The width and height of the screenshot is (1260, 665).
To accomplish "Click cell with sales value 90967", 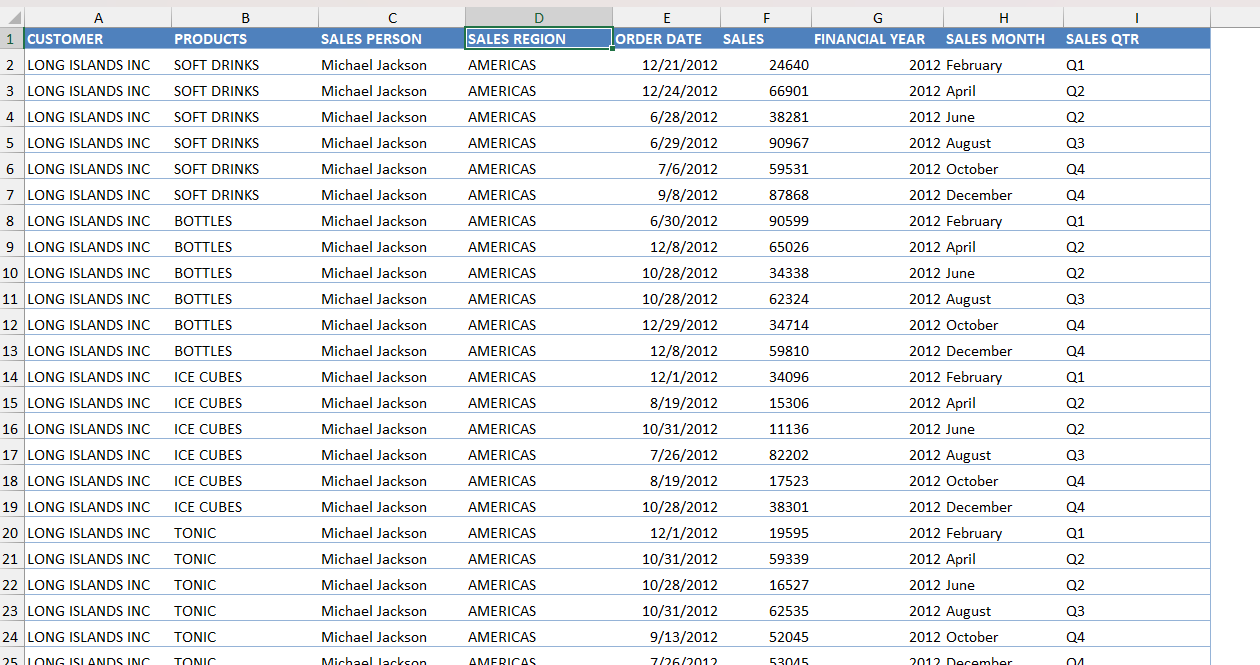I will coord(765,143).
